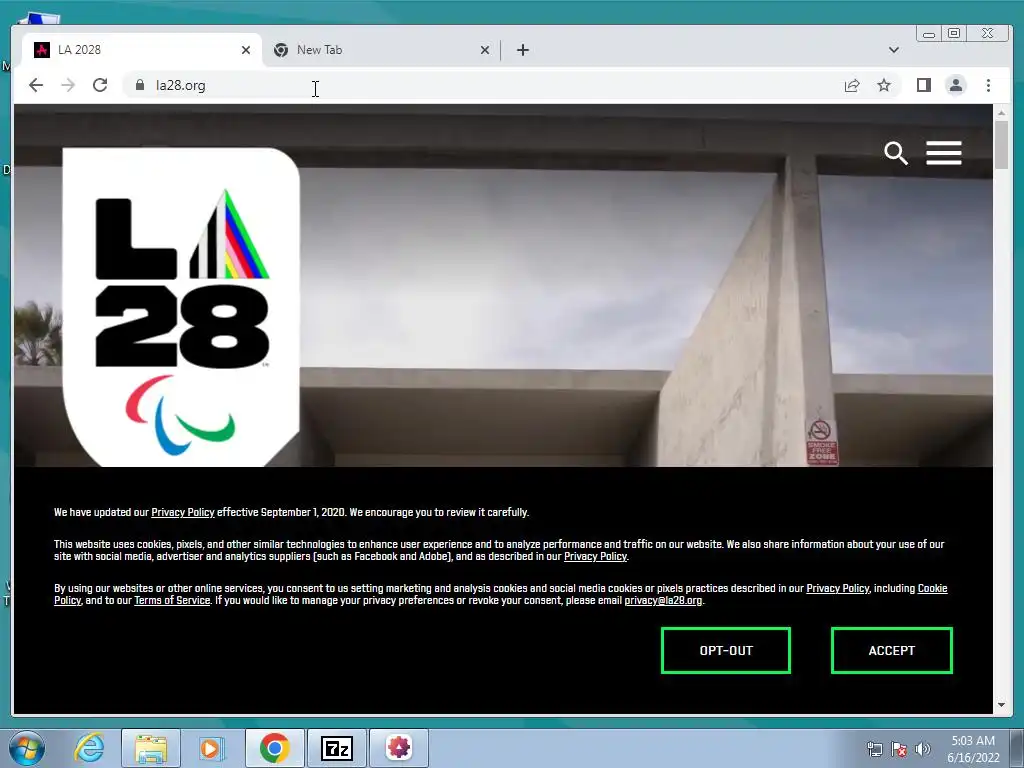Close the Chrome window
Screen dimensions: 1024x768
point(988,33)
